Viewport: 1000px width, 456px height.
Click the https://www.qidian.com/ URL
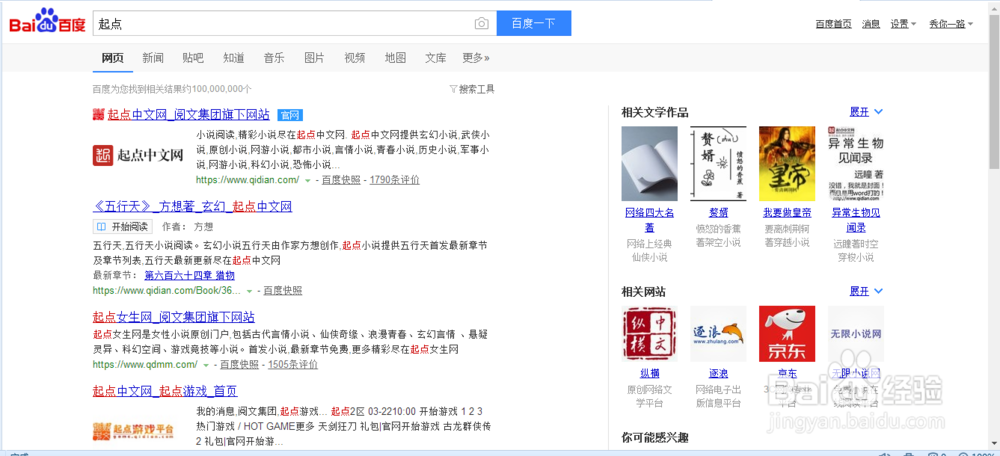pos(247,180)
